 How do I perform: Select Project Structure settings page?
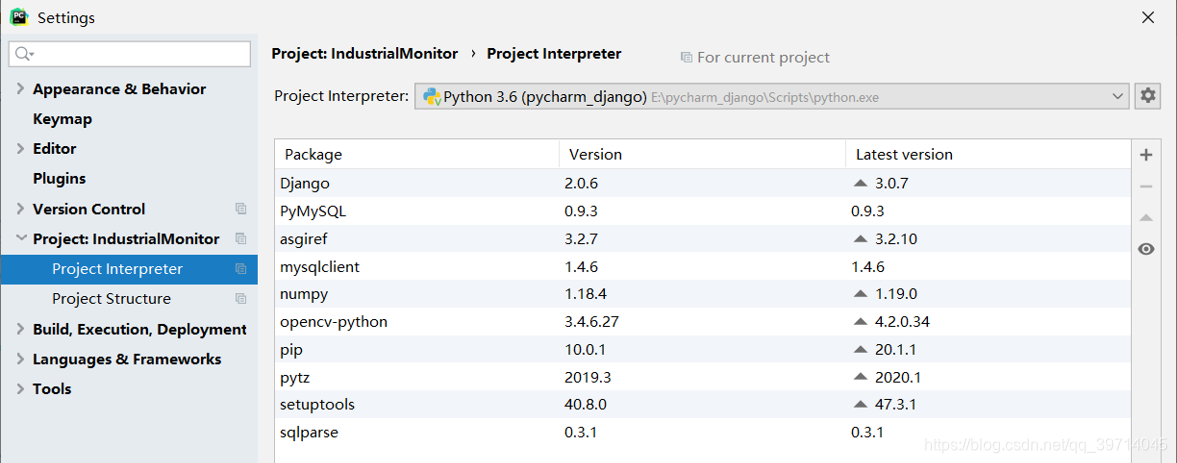coord(111,299)
